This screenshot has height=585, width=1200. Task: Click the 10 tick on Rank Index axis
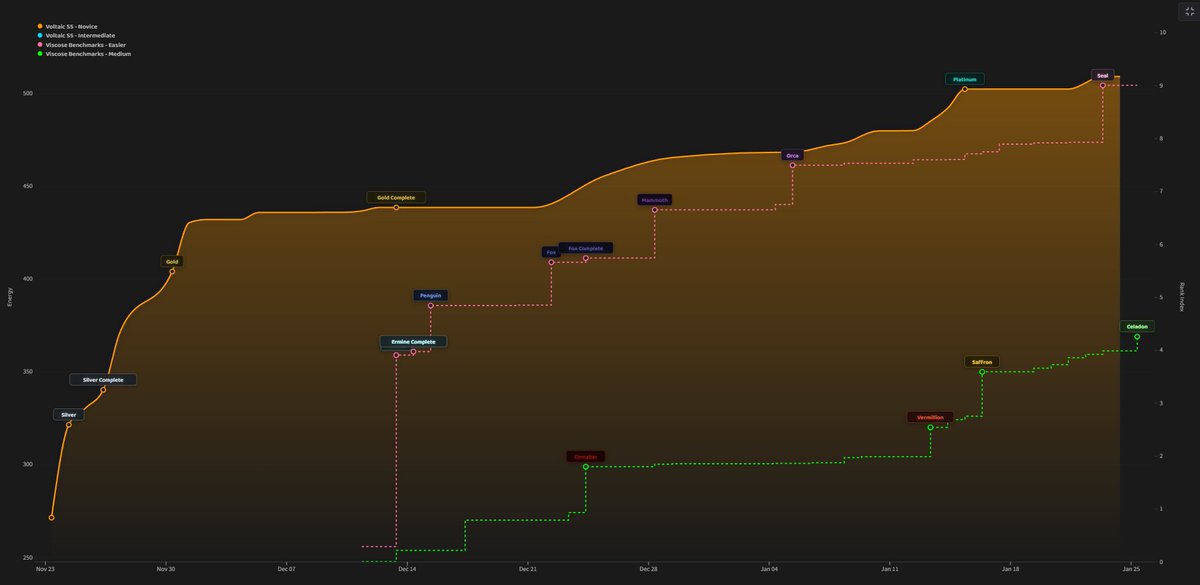pyautogui.click(x=1162, y=33)
